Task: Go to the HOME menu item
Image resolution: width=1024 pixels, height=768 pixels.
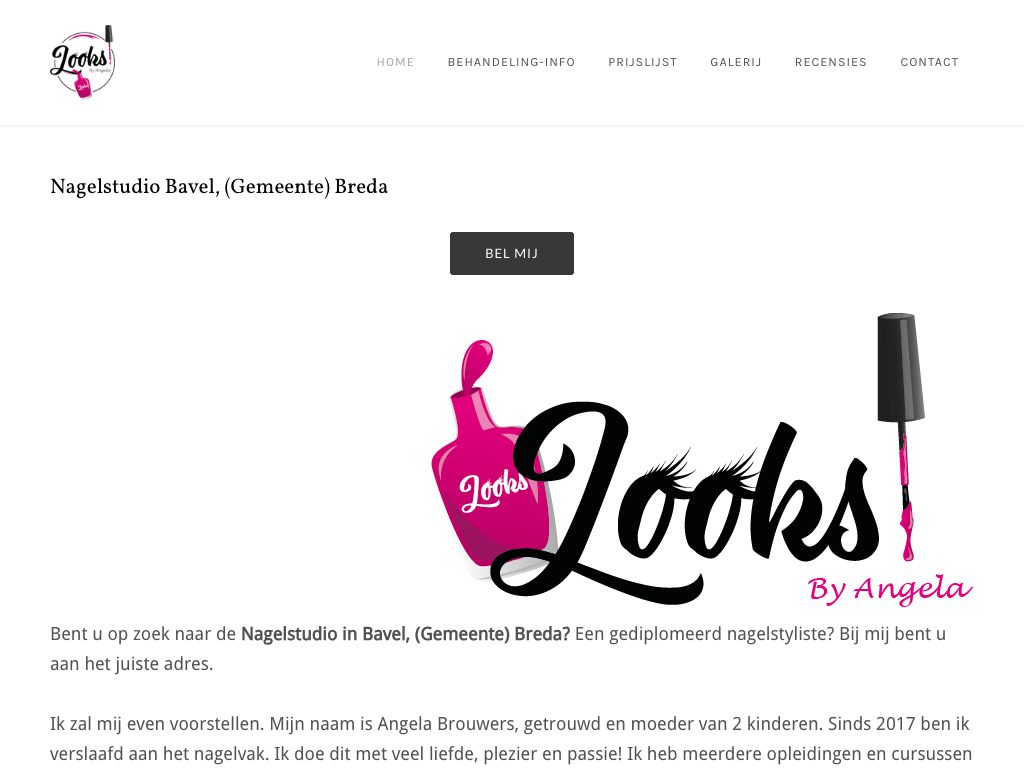Action: coord(395,62)
